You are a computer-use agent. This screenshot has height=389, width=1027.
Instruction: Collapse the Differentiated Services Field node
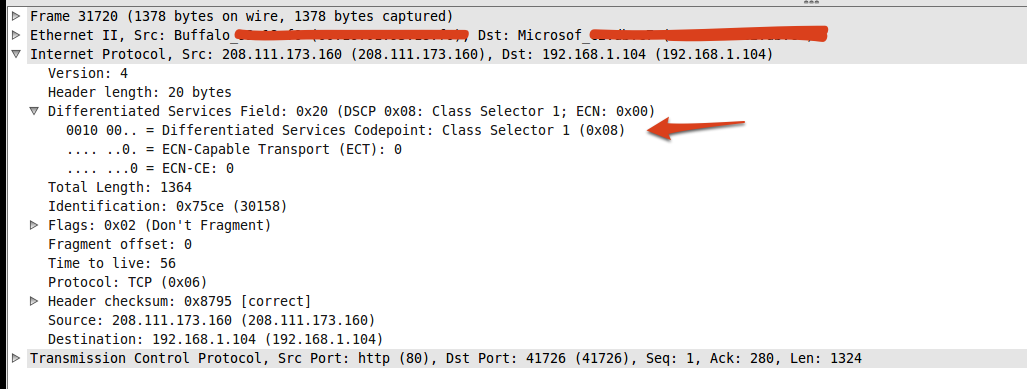pyautogui.click(x=34, y=111)
